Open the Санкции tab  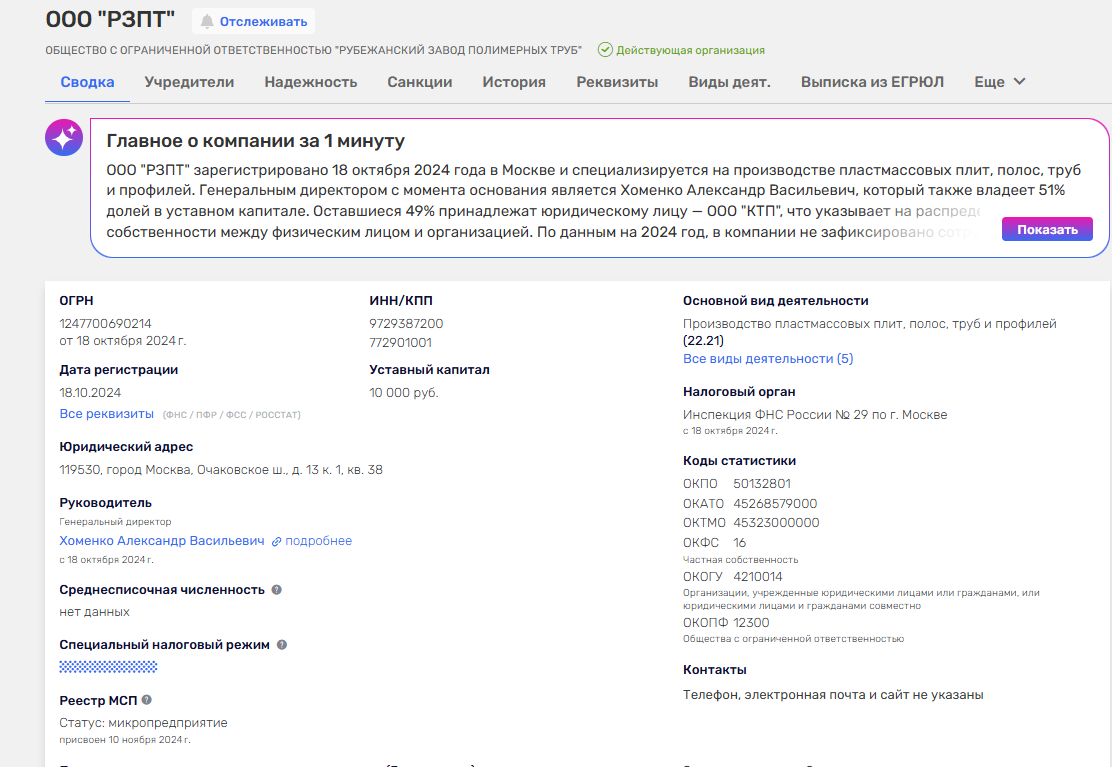click(420, 82)
